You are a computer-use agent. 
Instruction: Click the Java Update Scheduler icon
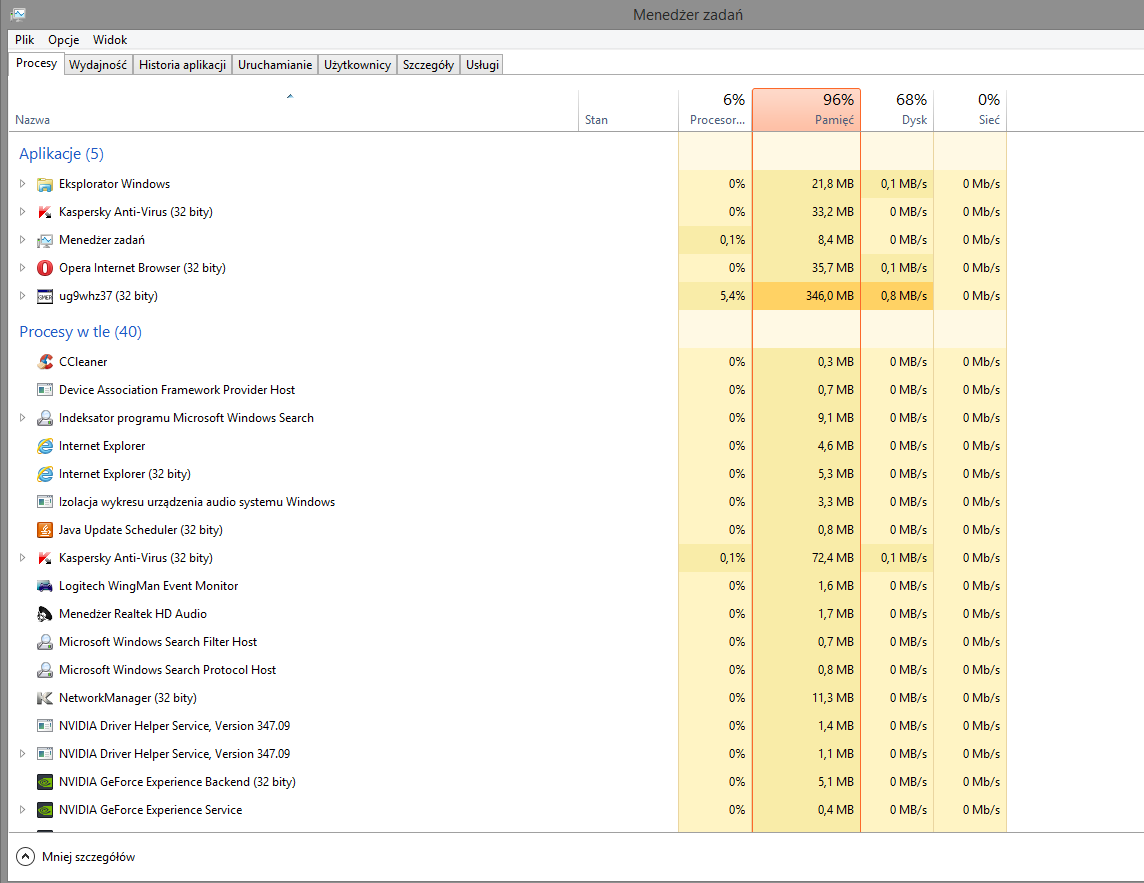click(x=45, y=530)
